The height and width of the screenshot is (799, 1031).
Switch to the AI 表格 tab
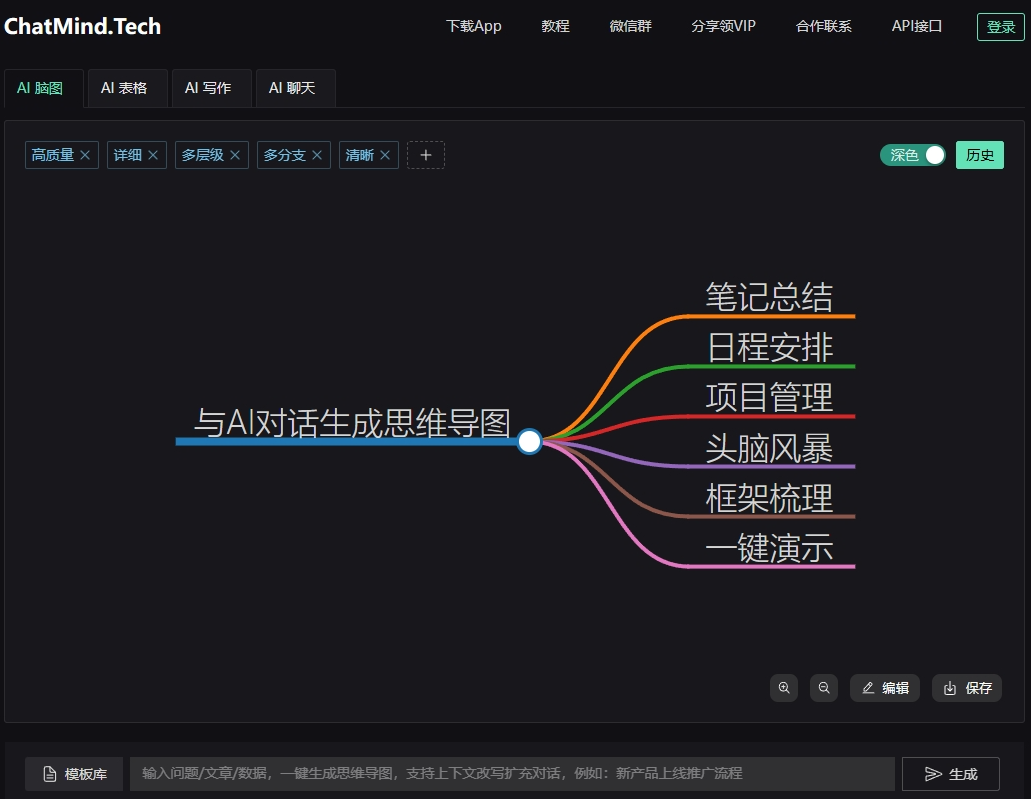[124, 88]
